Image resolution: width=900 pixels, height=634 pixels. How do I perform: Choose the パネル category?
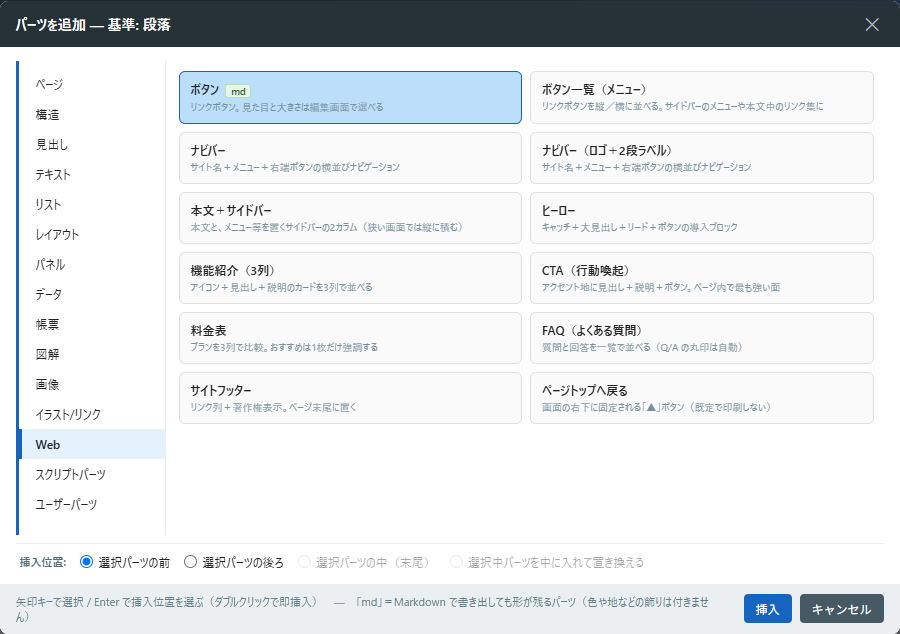click(x=93, y=265)
